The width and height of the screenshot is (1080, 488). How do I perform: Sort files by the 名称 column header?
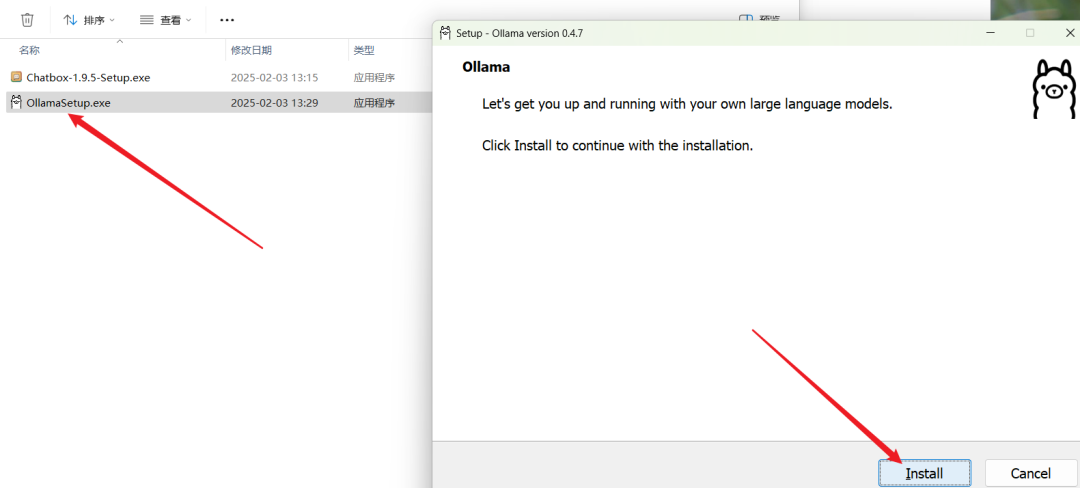(x=30, y=50)
